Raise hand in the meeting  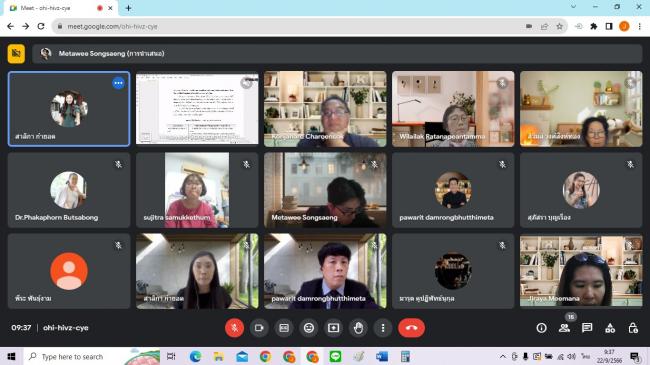(x=358, y=328)
